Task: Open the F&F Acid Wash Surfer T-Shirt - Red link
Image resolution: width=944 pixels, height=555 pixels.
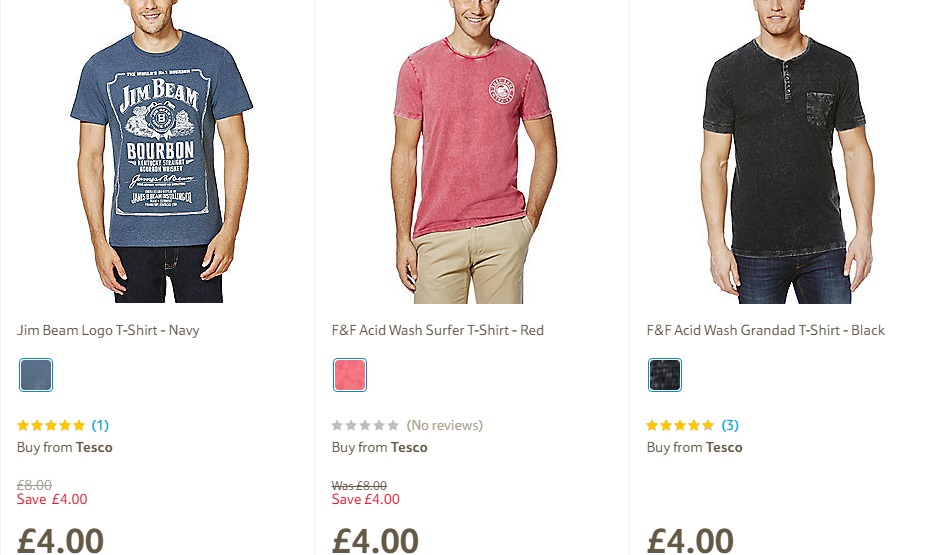Action: 438,330
